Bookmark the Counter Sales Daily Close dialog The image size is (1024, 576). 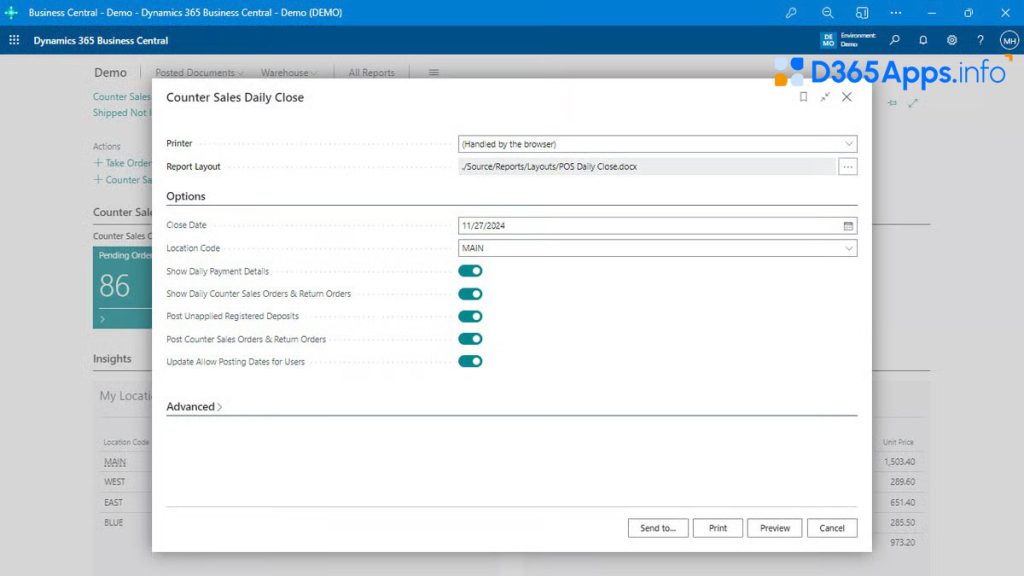(x=803, y=97)
